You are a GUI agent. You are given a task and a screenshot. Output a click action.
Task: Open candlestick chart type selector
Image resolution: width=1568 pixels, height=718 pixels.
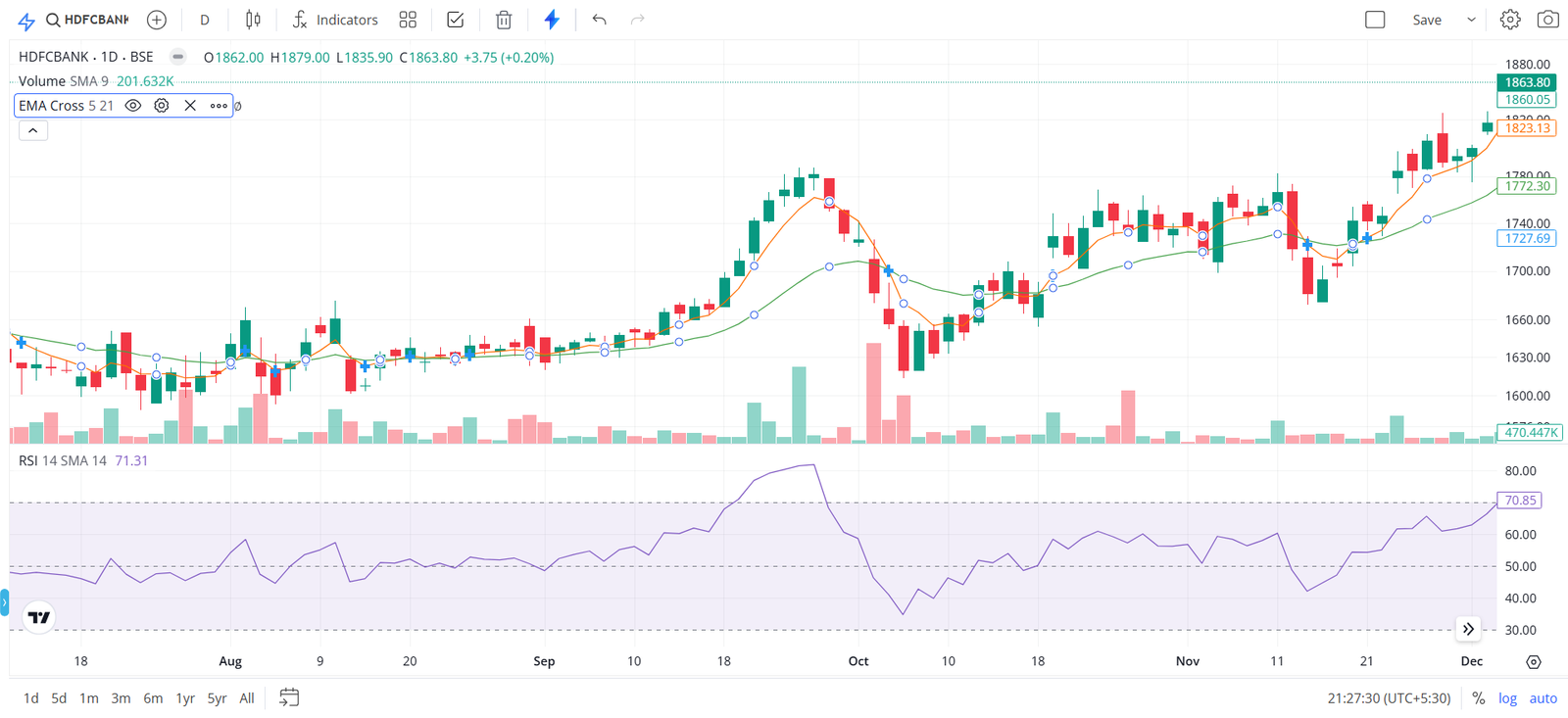pos(253,20)
